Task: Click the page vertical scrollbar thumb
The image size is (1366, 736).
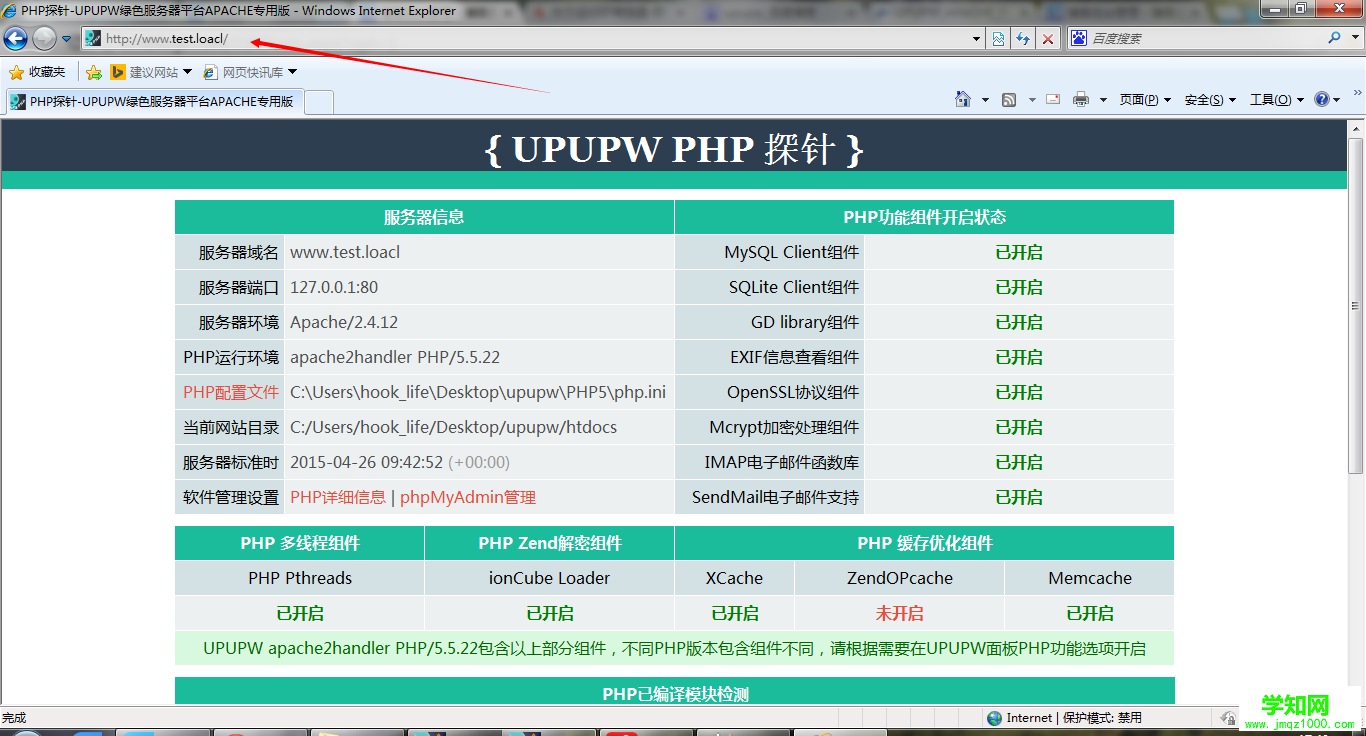Action: [x=1356, y=305]
